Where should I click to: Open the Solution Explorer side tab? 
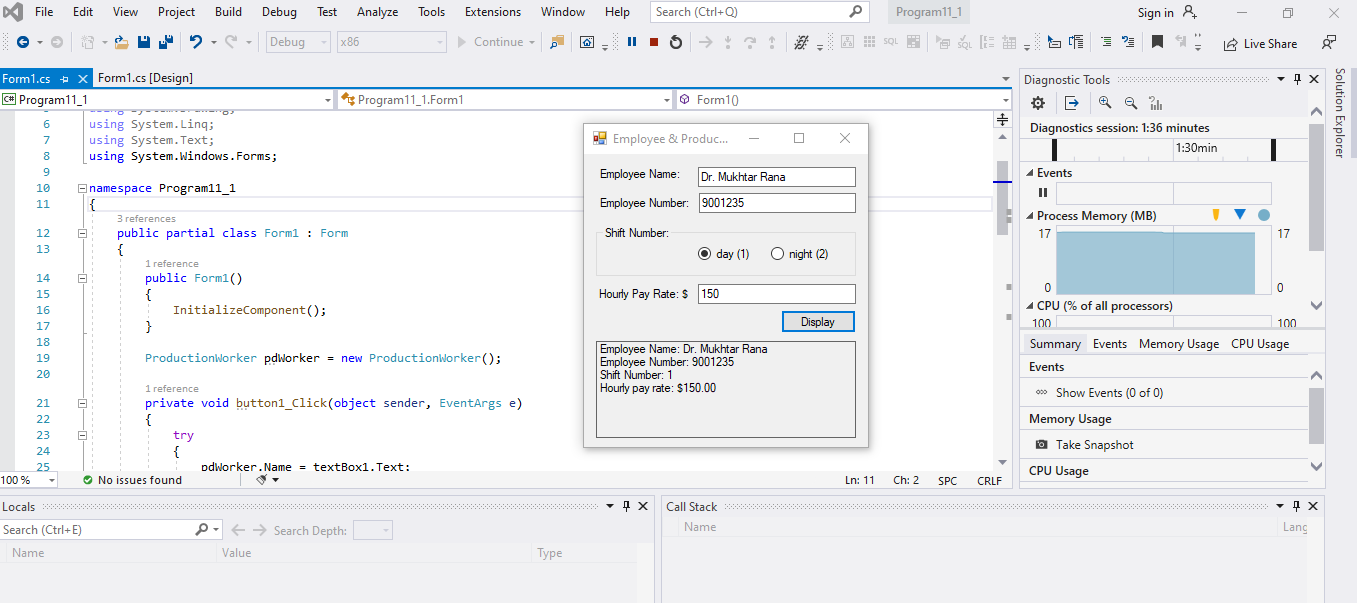(x=1340, y=113)
